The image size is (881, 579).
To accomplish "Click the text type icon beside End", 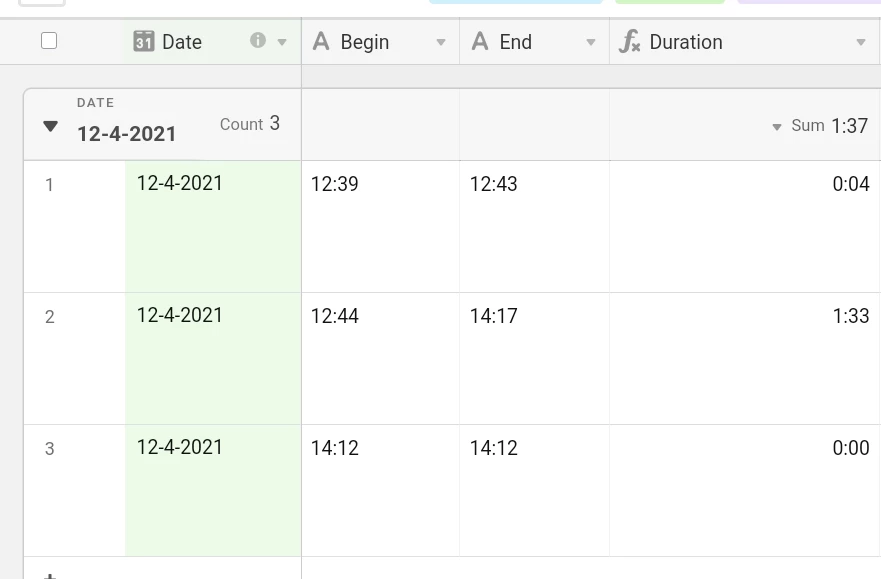I will point(480,42).
